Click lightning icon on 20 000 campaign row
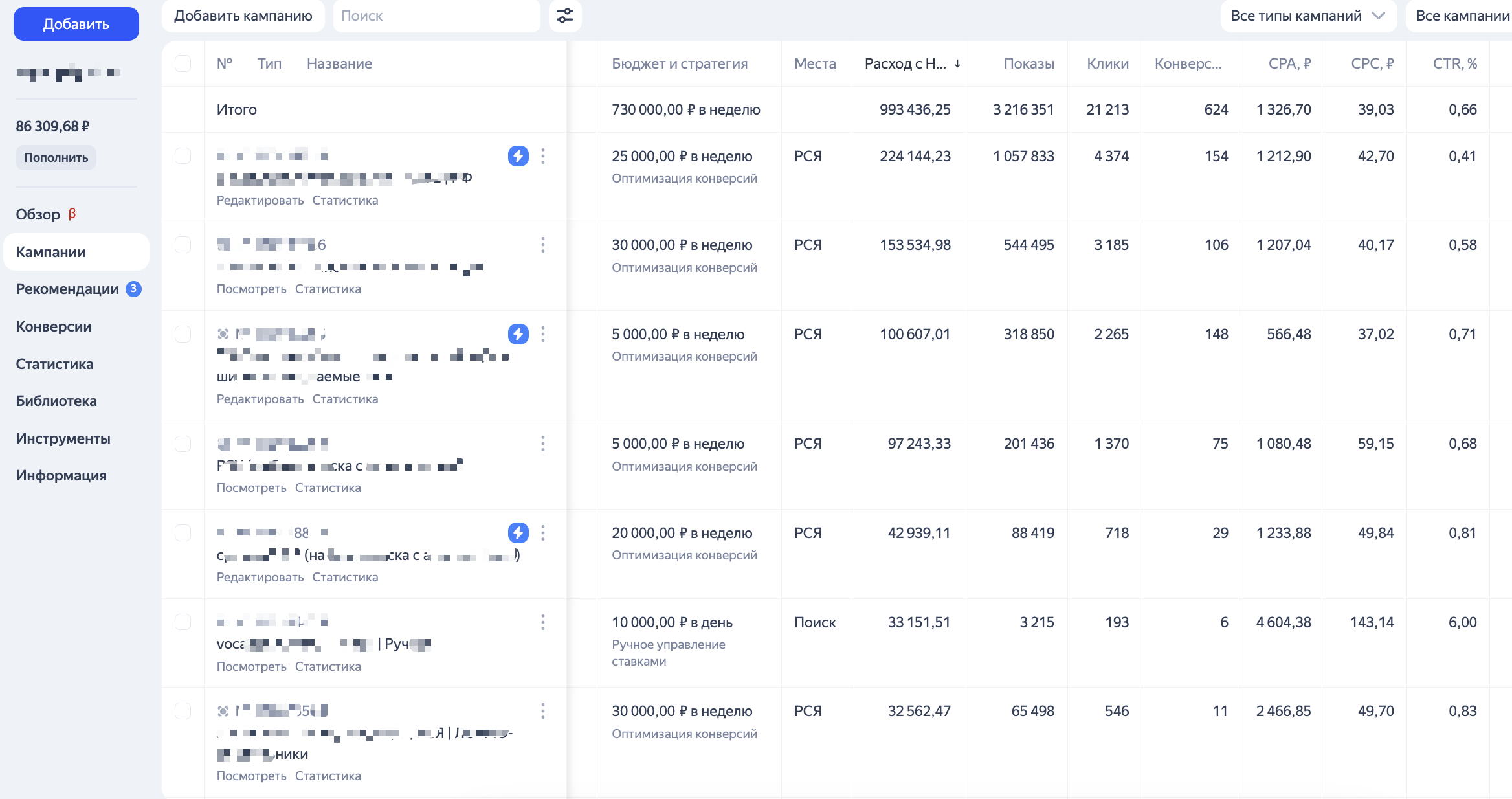 (x=518, y=533)
